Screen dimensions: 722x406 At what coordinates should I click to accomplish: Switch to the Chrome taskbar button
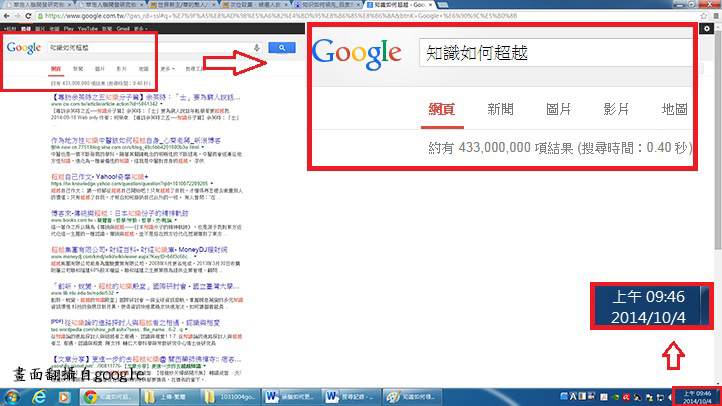click(109, 397)
